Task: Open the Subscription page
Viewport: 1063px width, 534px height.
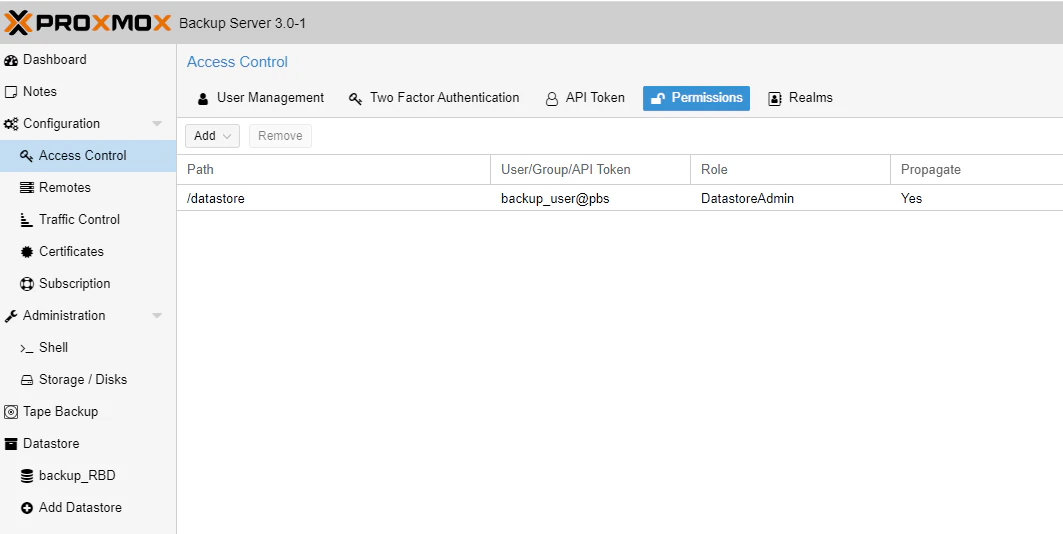Action: (x=88, y=283)
